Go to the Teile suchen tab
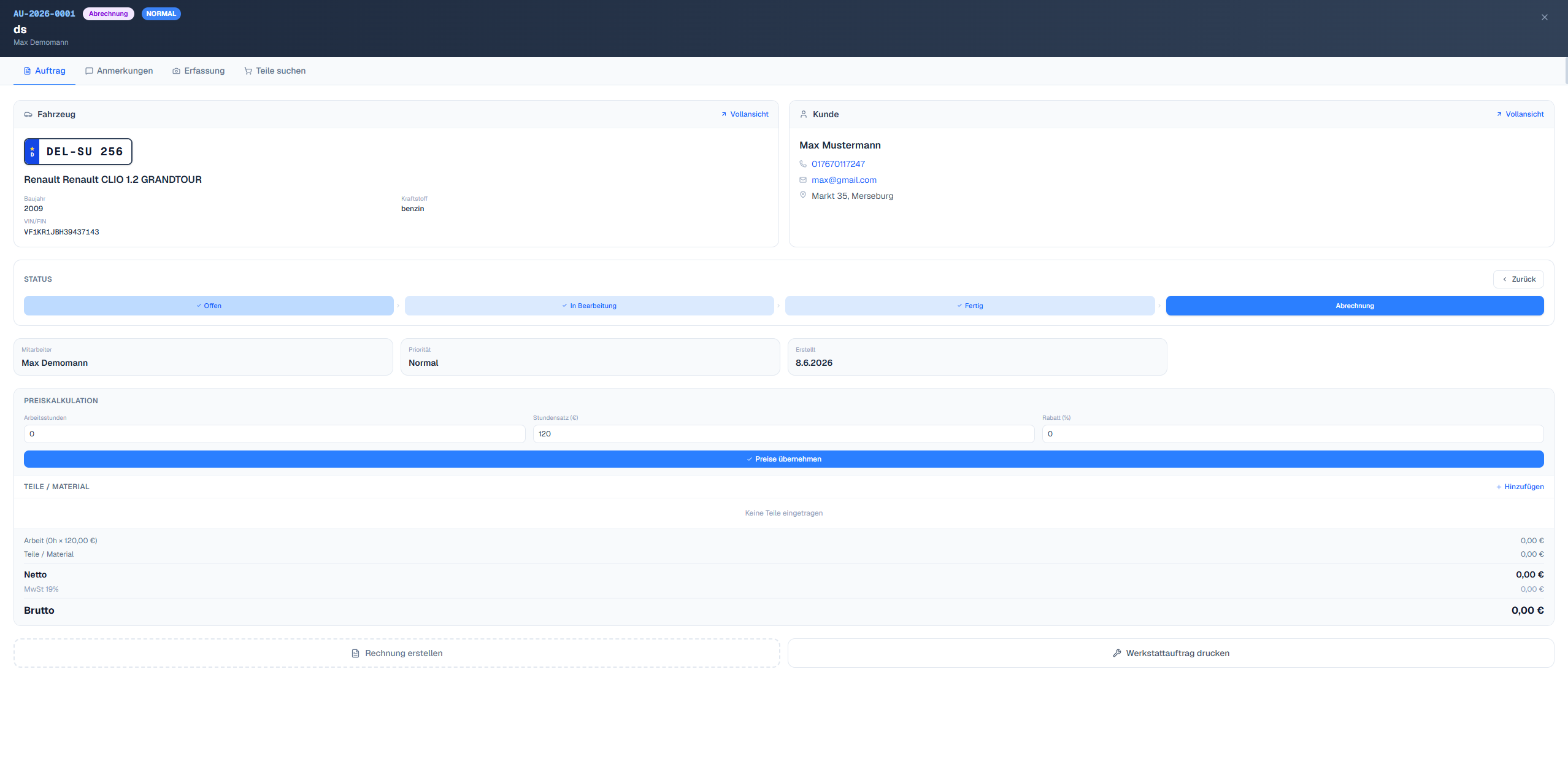1568x777 pixels. (x=275, y=71)
